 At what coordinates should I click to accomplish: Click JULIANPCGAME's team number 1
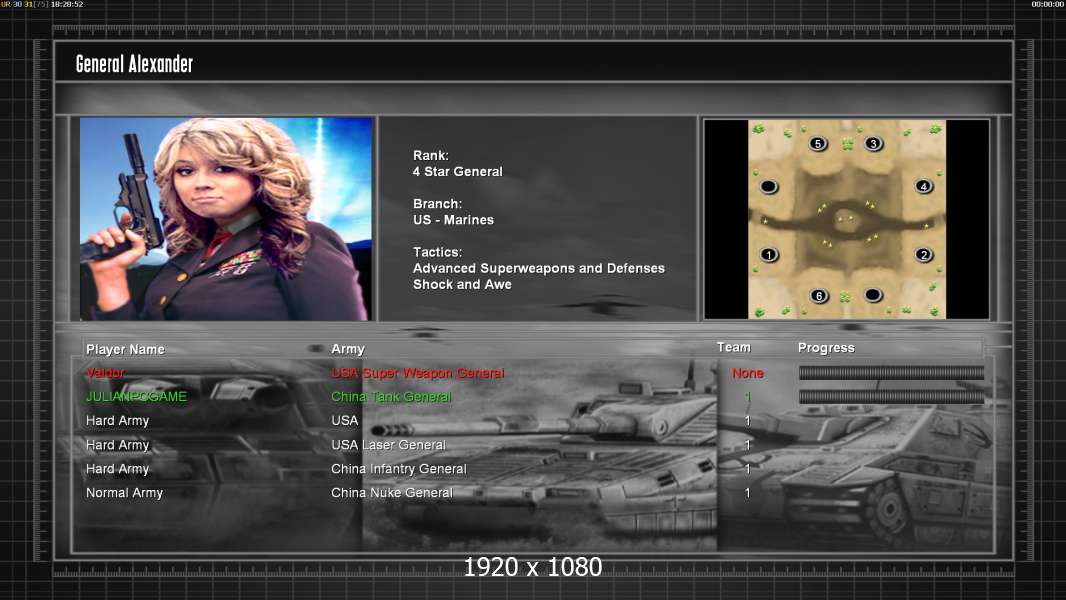pos(747,397)
